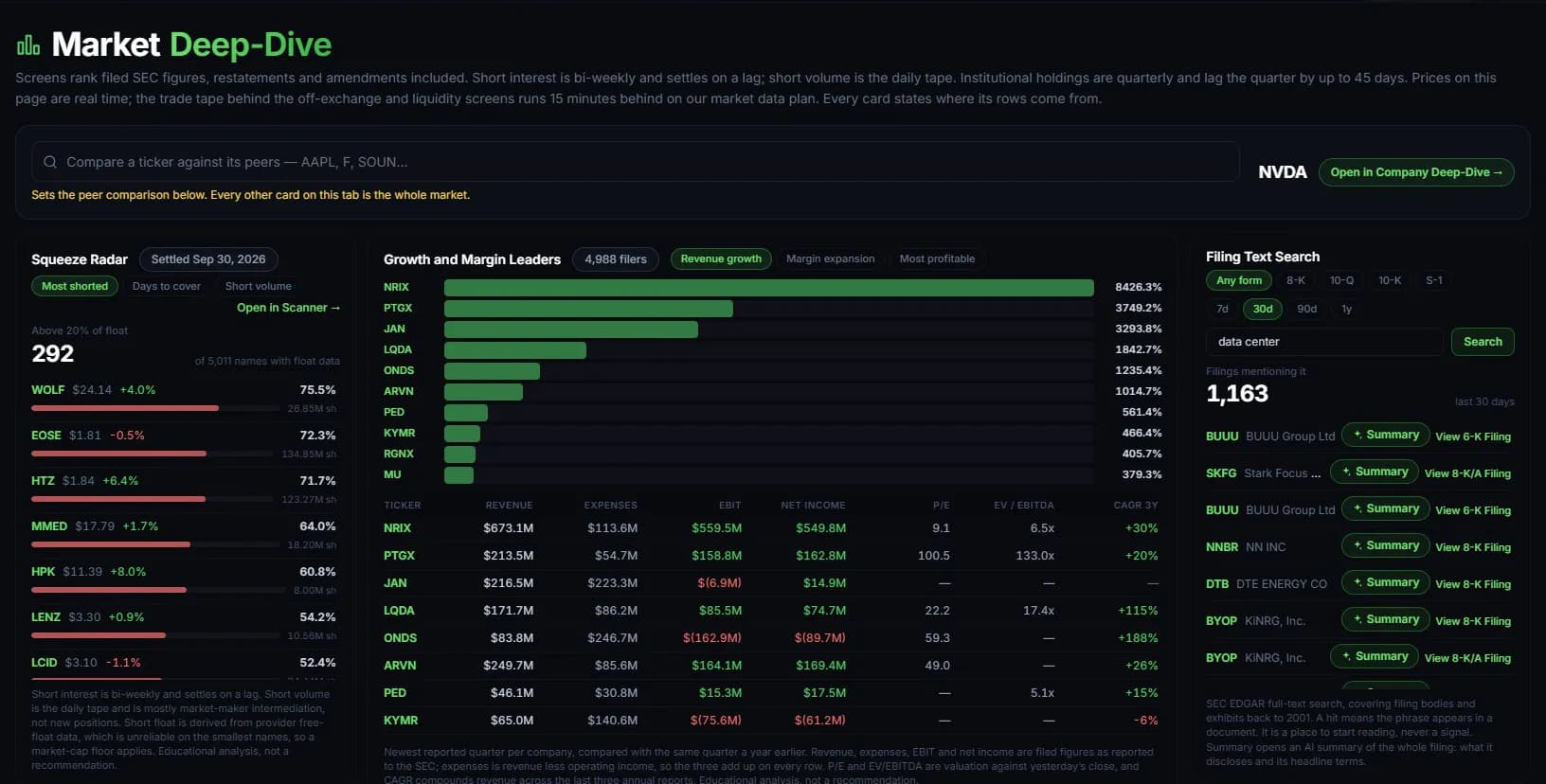Filter filings by 10-Q form
Viewport: 1546px width, 784px height.
[x=1341, y=280]
